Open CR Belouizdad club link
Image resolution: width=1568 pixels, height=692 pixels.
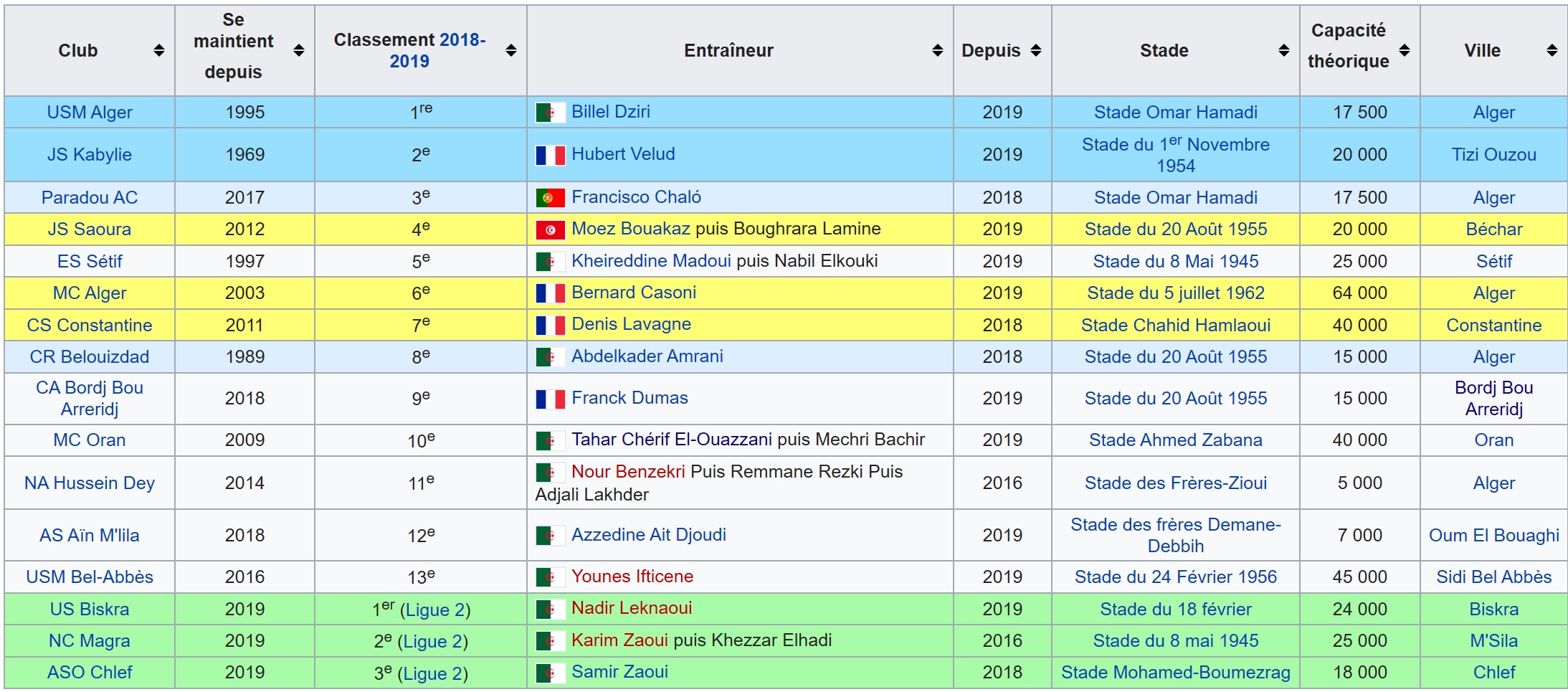90,357
